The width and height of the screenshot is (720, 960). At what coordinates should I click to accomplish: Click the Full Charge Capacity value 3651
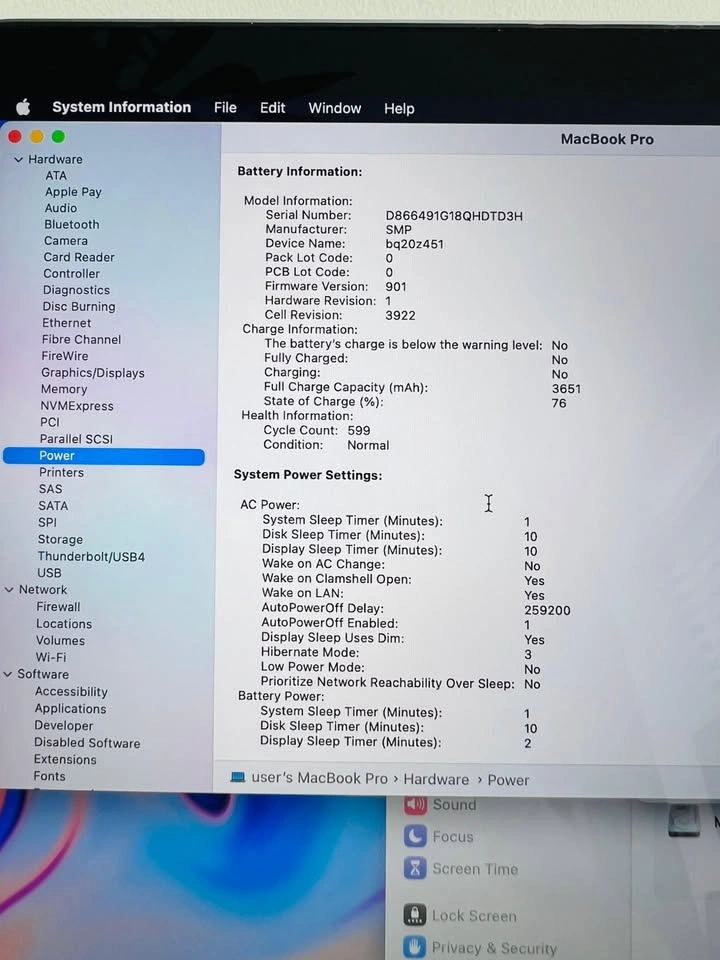pos(566,389)
